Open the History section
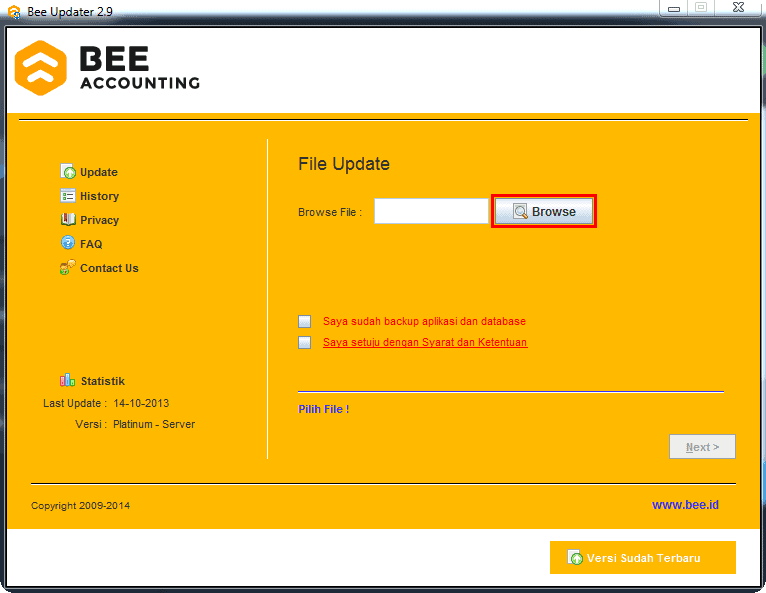Screen dimensions: 766x593 (x=100, y=196)
